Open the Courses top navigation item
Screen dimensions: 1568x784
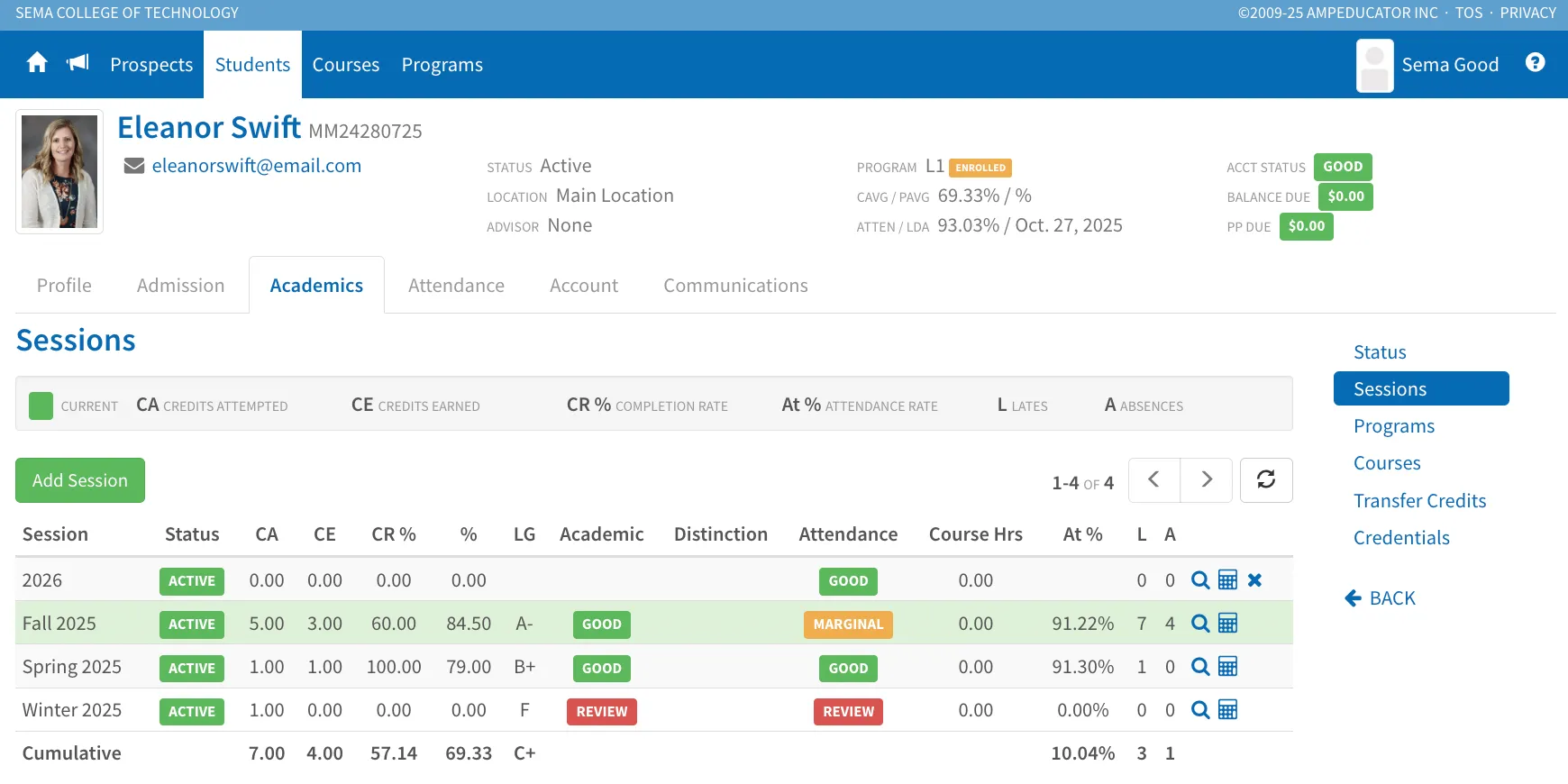(346, 65)
